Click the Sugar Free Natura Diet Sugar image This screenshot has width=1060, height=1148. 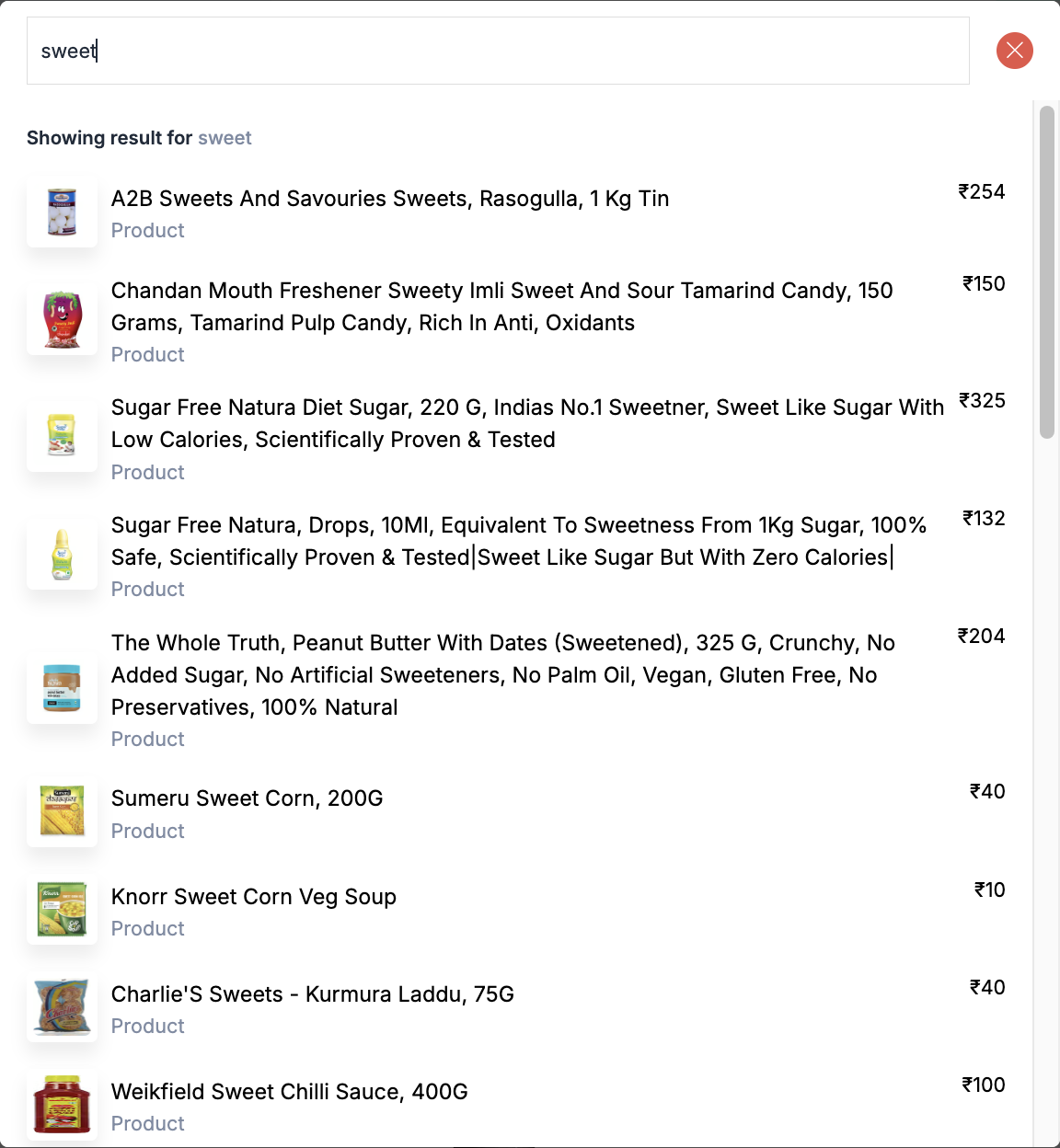(63, 437)
